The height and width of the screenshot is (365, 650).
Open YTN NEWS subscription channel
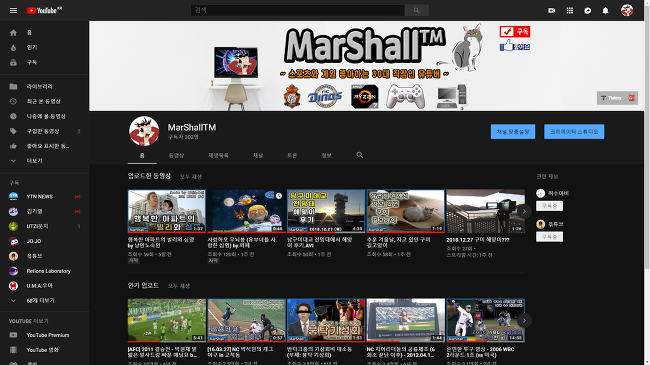[44, 196]
